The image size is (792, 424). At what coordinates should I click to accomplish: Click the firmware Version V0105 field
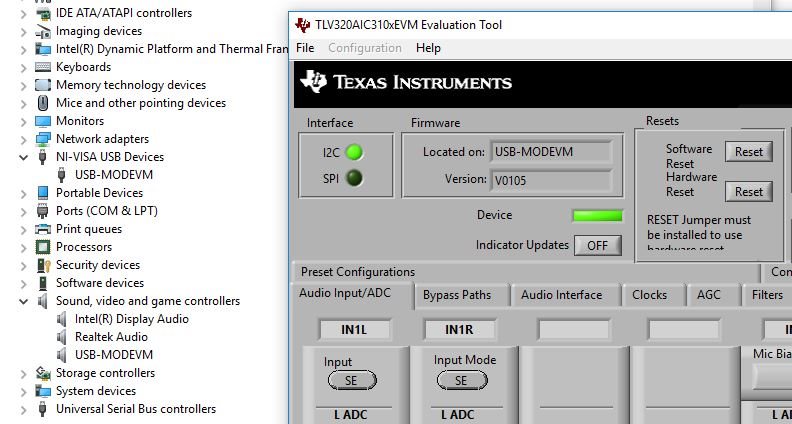[x=551, y=180]
